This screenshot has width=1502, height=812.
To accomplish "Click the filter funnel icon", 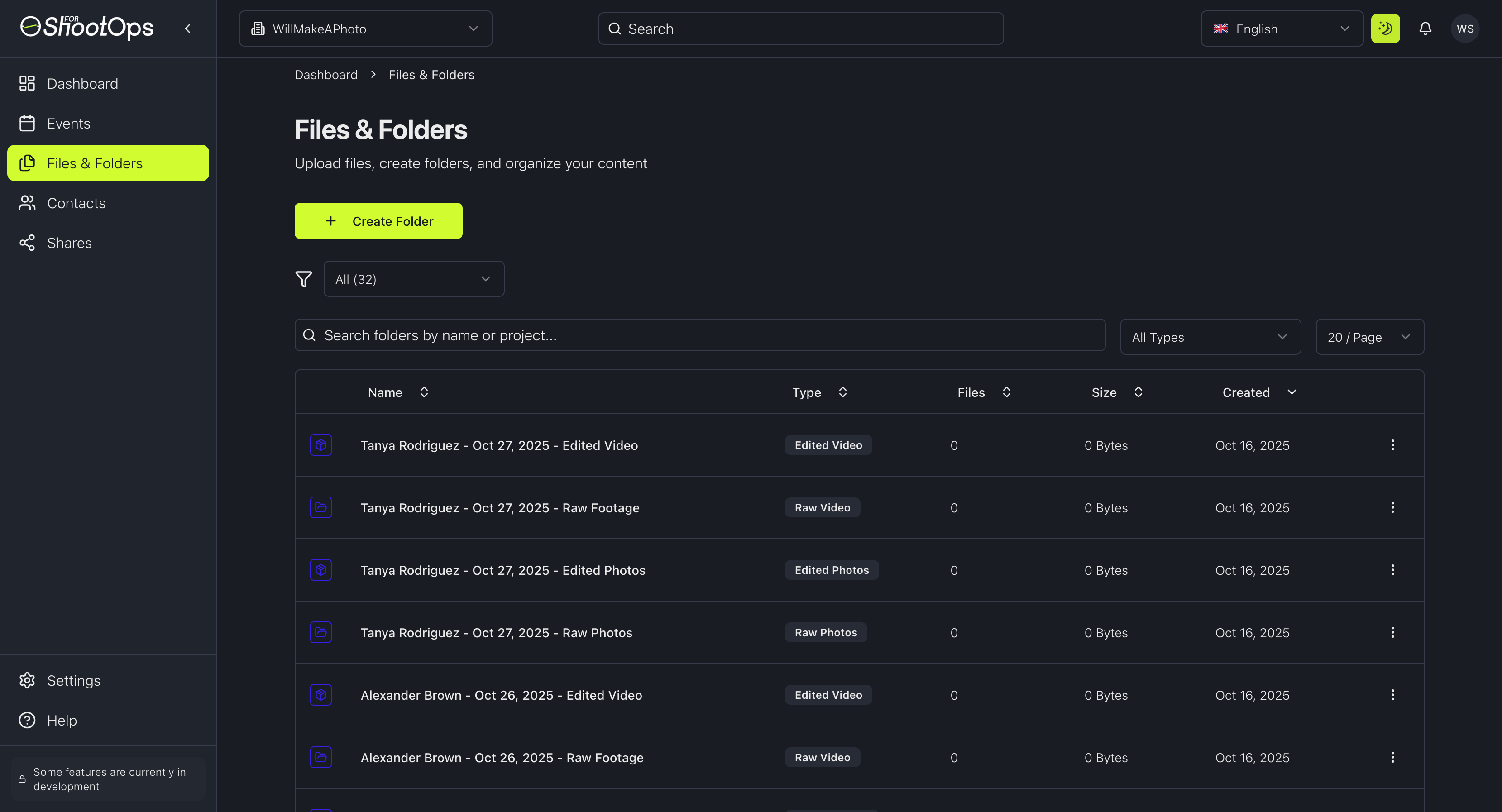I will pos(304,279).
